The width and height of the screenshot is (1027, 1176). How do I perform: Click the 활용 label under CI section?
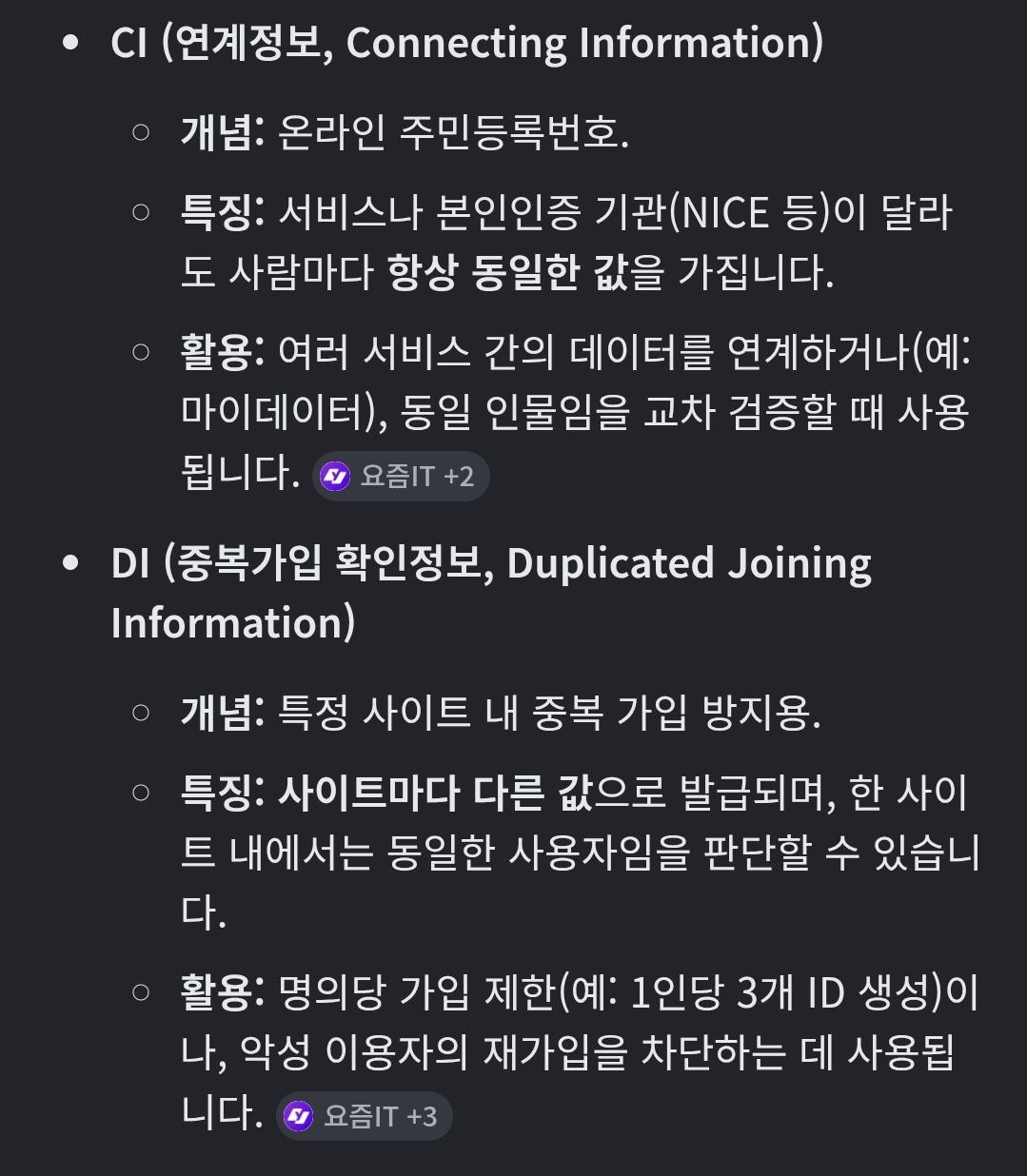[224, 352]
